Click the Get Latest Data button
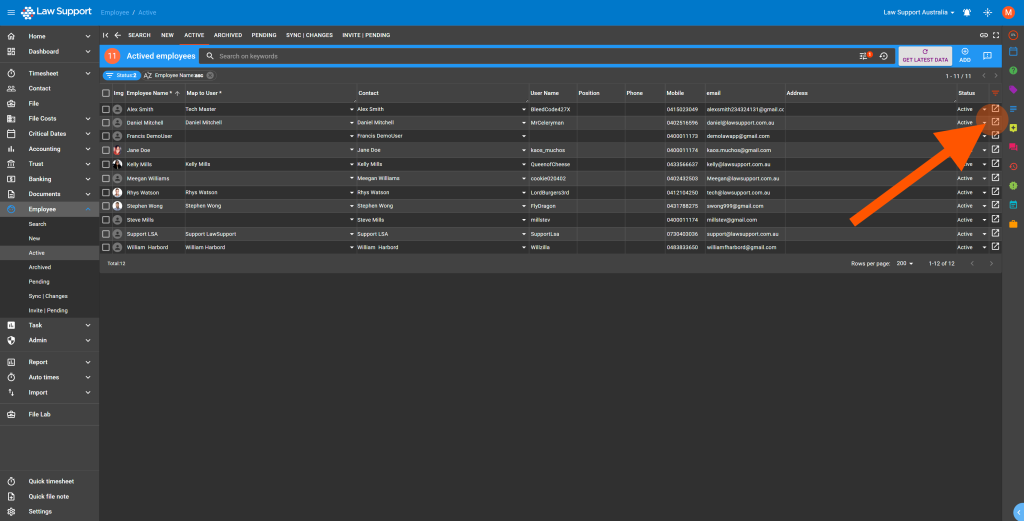Screen dimensions: 1024x521 point(924,56)
